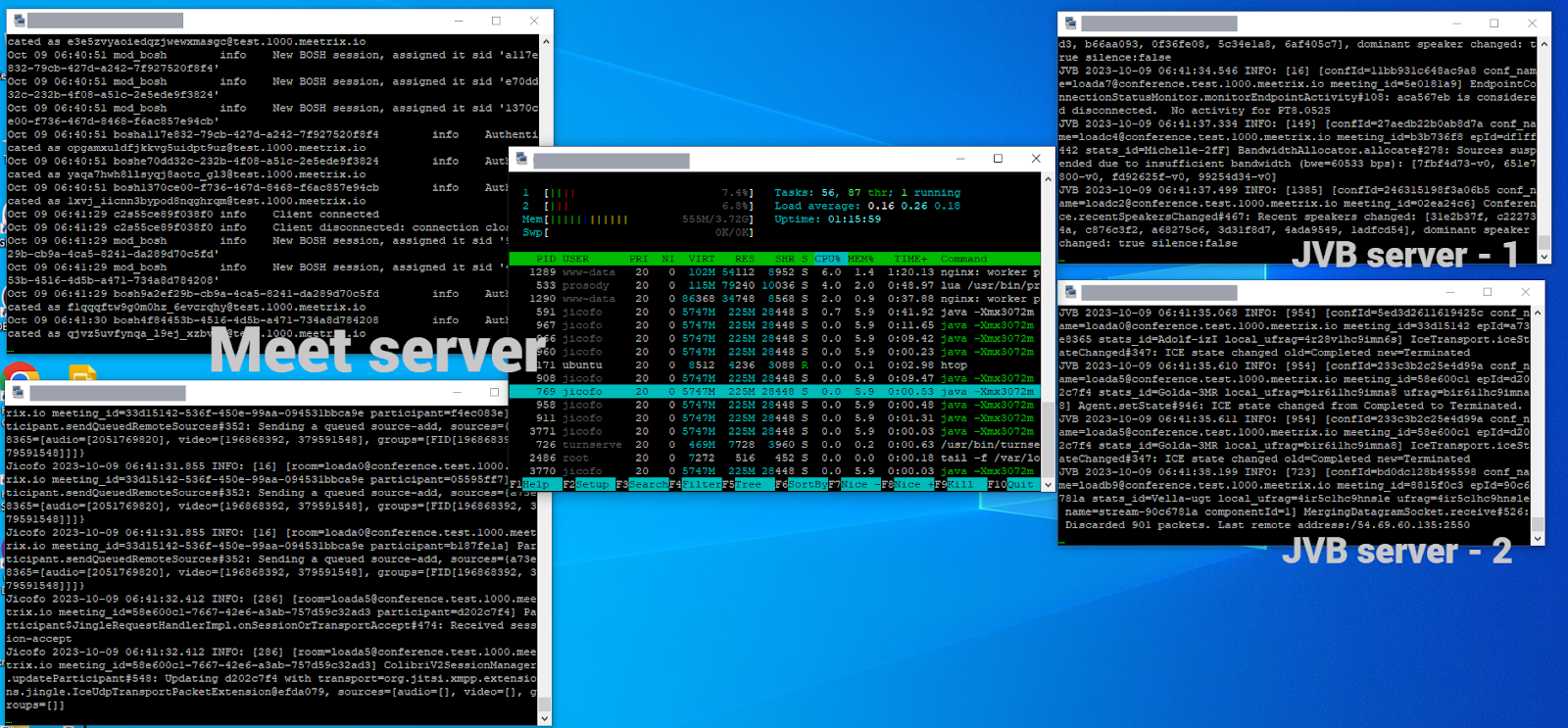Maximize the htop terminal window
The image size is (1568, 728).
[998, 159]
